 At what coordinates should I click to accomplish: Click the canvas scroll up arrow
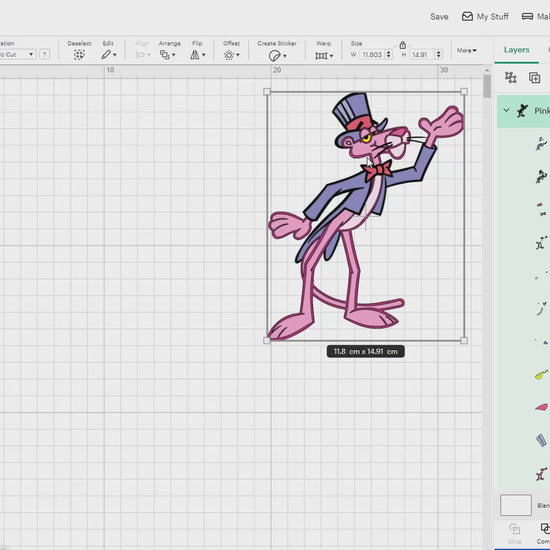487,71
